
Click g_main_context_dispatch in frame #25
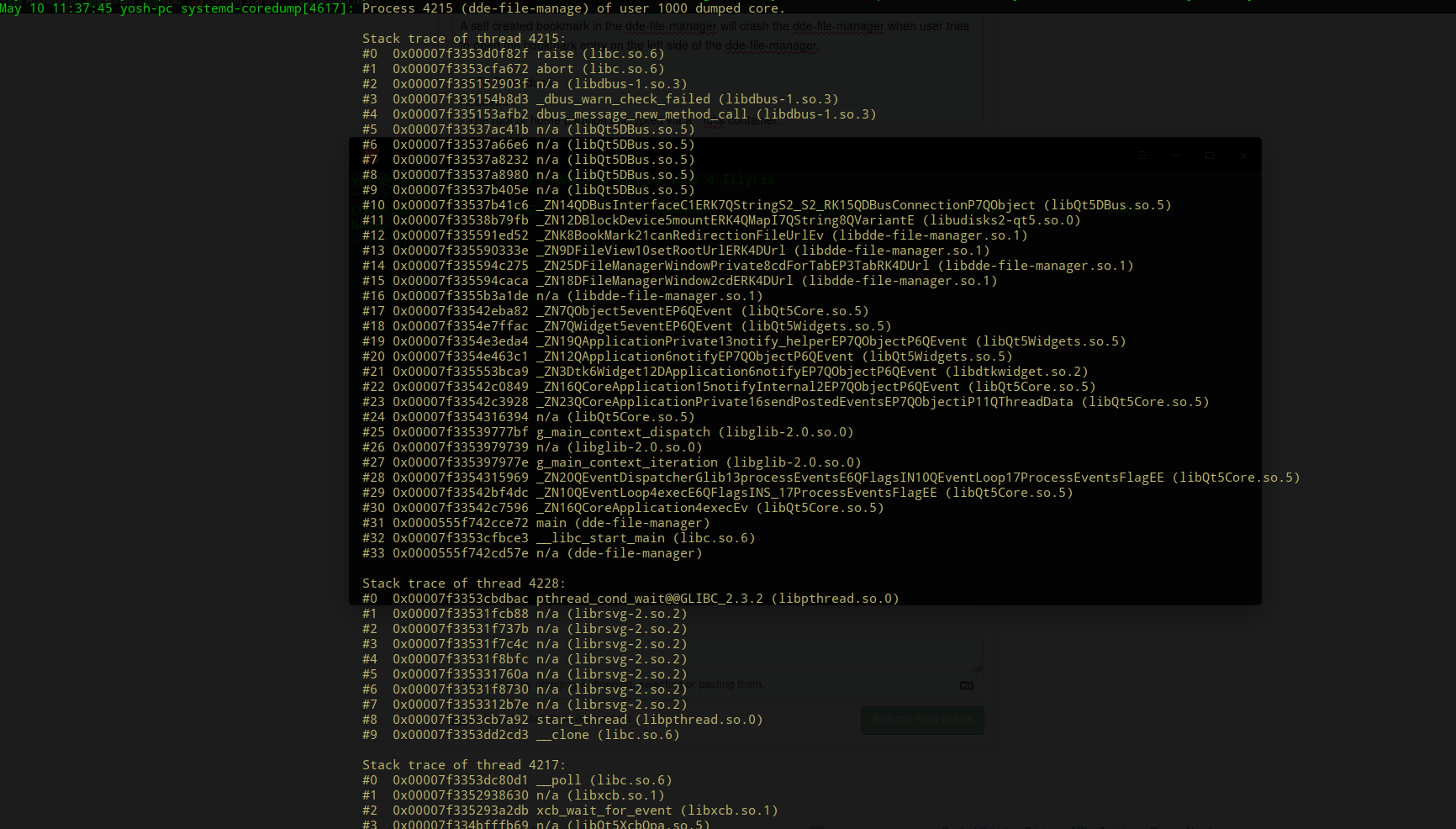623,431
